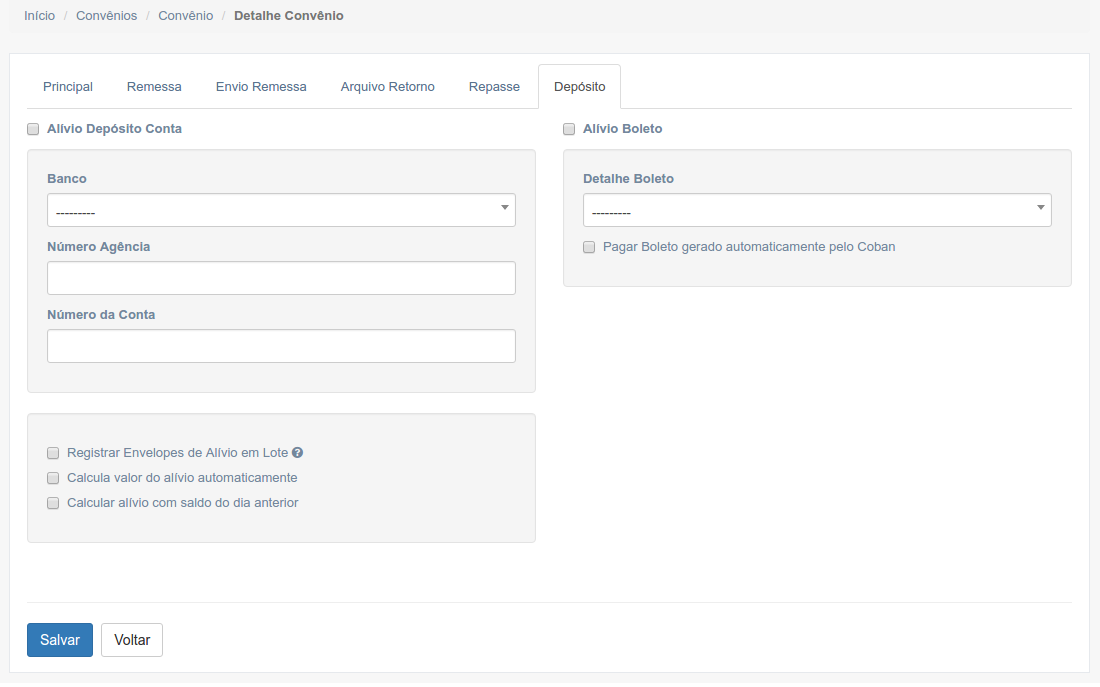Click the Voltar button

[132, 640]
